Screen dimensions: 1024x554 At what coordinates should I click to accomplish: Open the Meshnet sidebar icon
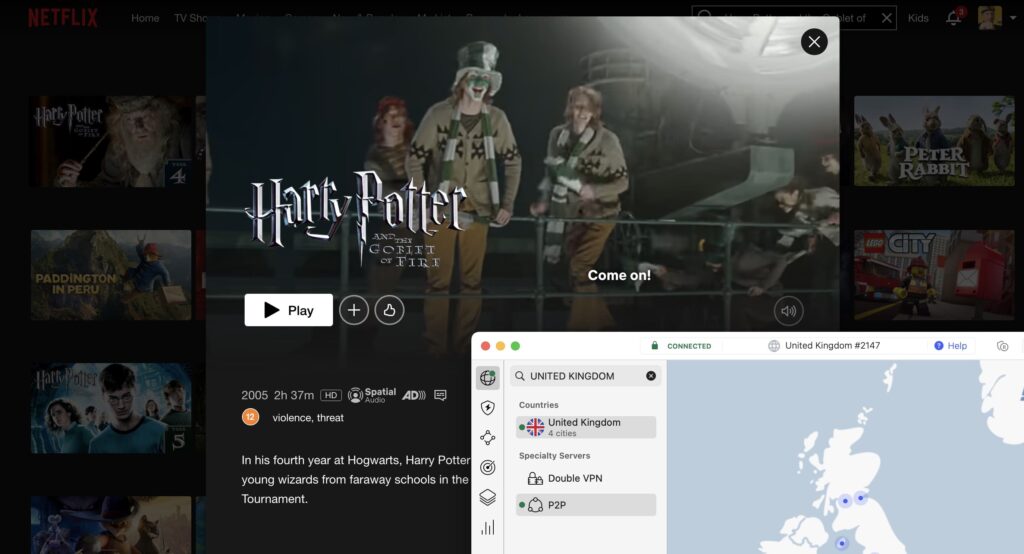tap(488, 438)
